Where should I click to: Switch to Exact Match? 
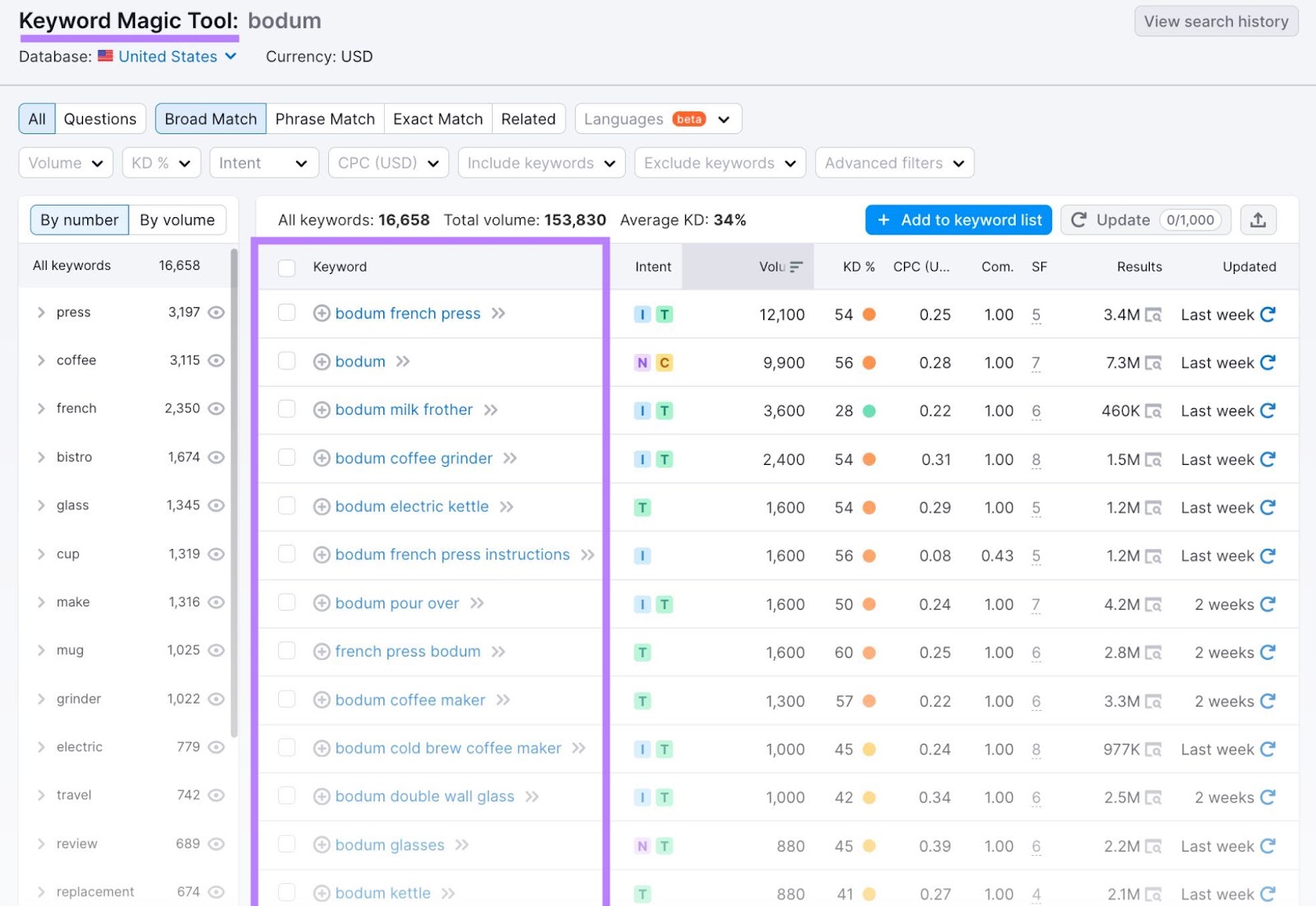438,118
